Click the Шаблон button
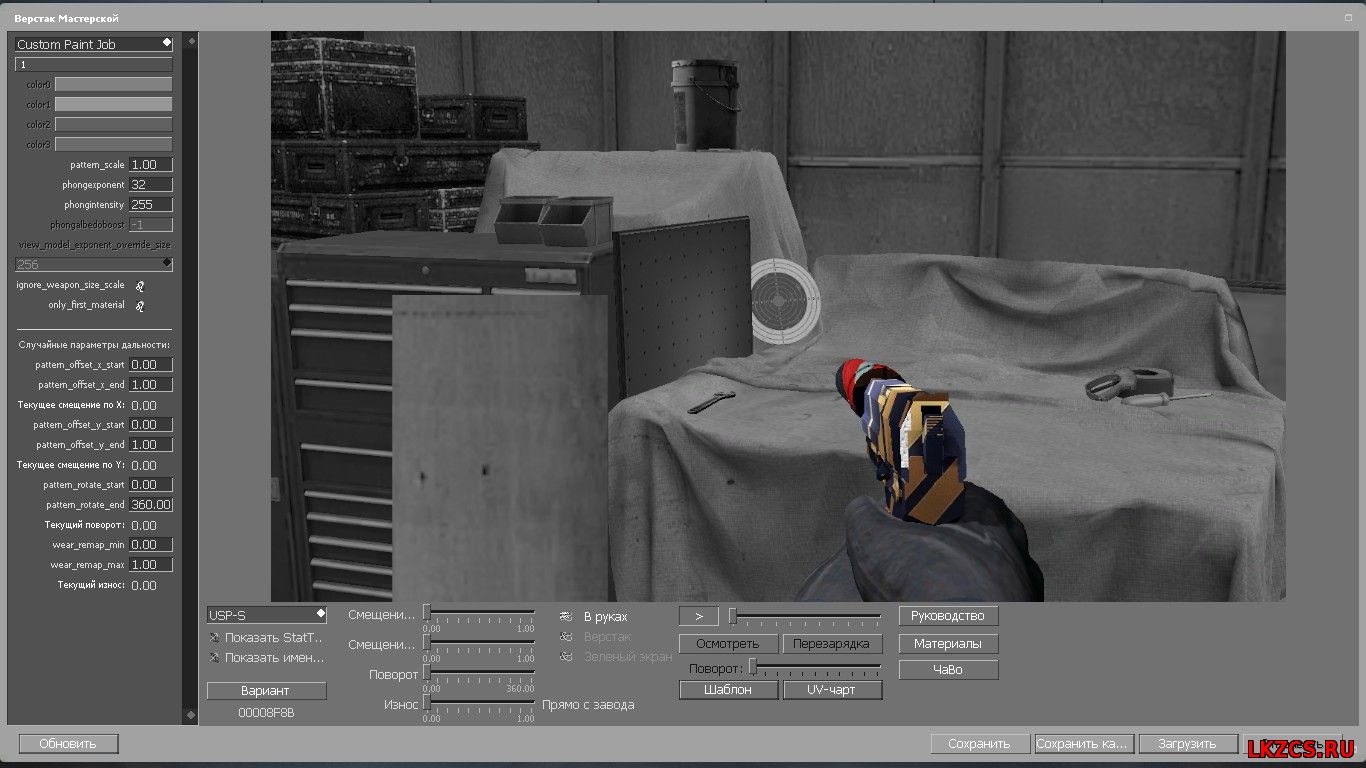 pyautogui.click(x=728, y=690)
